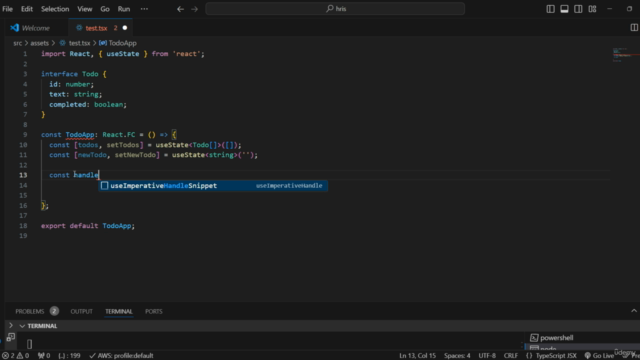Open the Customize Layout icon
Screen dimensions: 640x360
click(592, 9)
